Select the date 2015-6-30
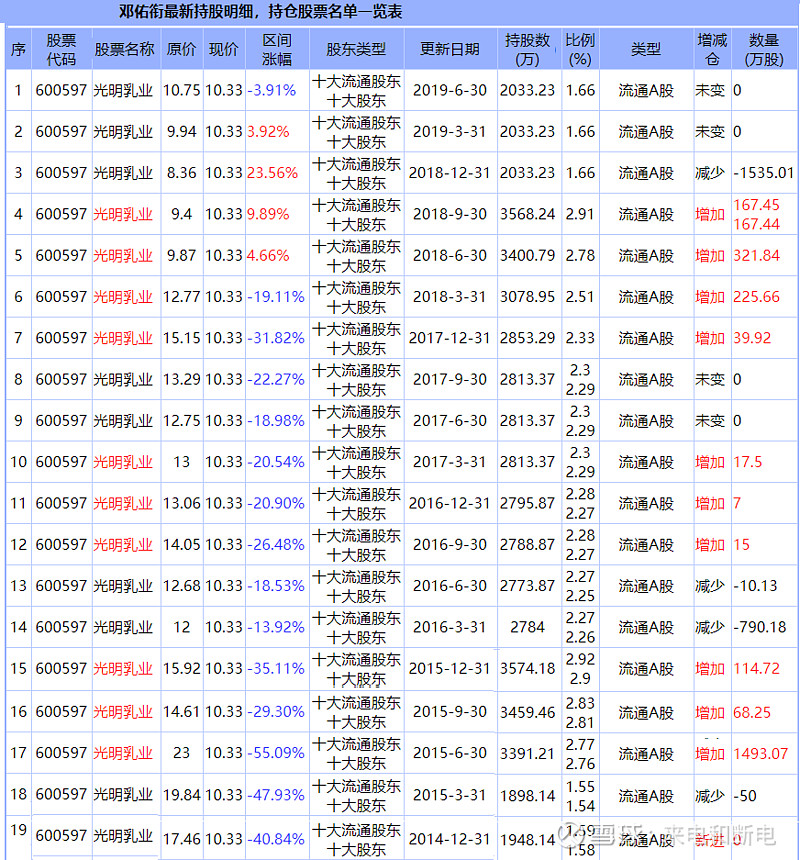This screenshot has width=800, height=860. click(x=450, y=753)
